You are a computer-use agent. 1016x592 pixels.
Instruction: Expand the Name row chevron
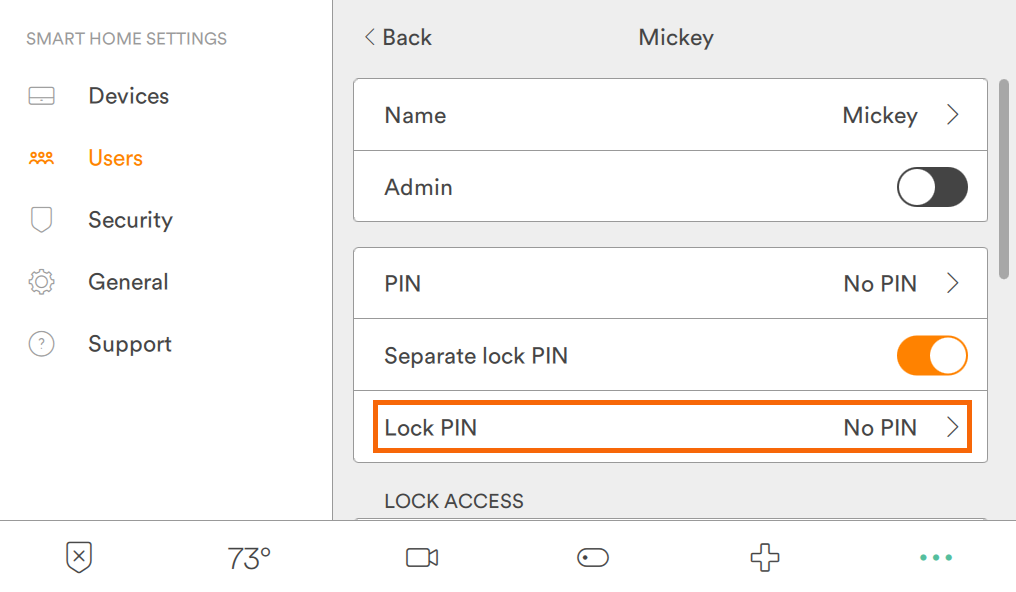pyautogui.click(x=953, y=115)
